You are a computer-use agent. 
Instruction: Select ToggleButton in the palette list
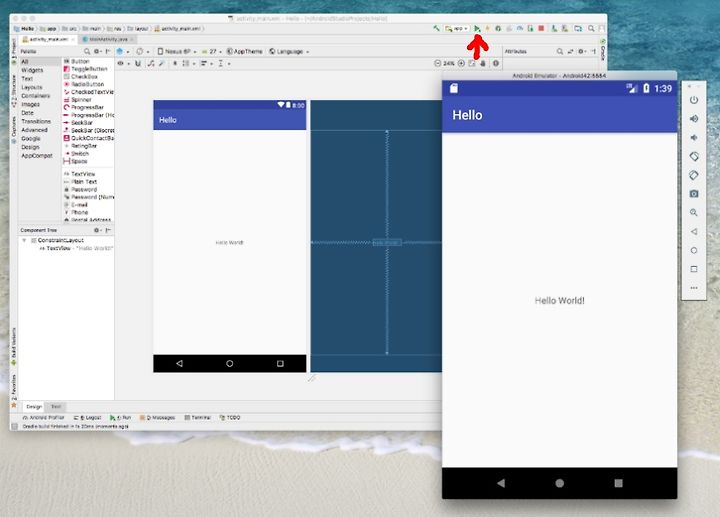pos(89,69)
